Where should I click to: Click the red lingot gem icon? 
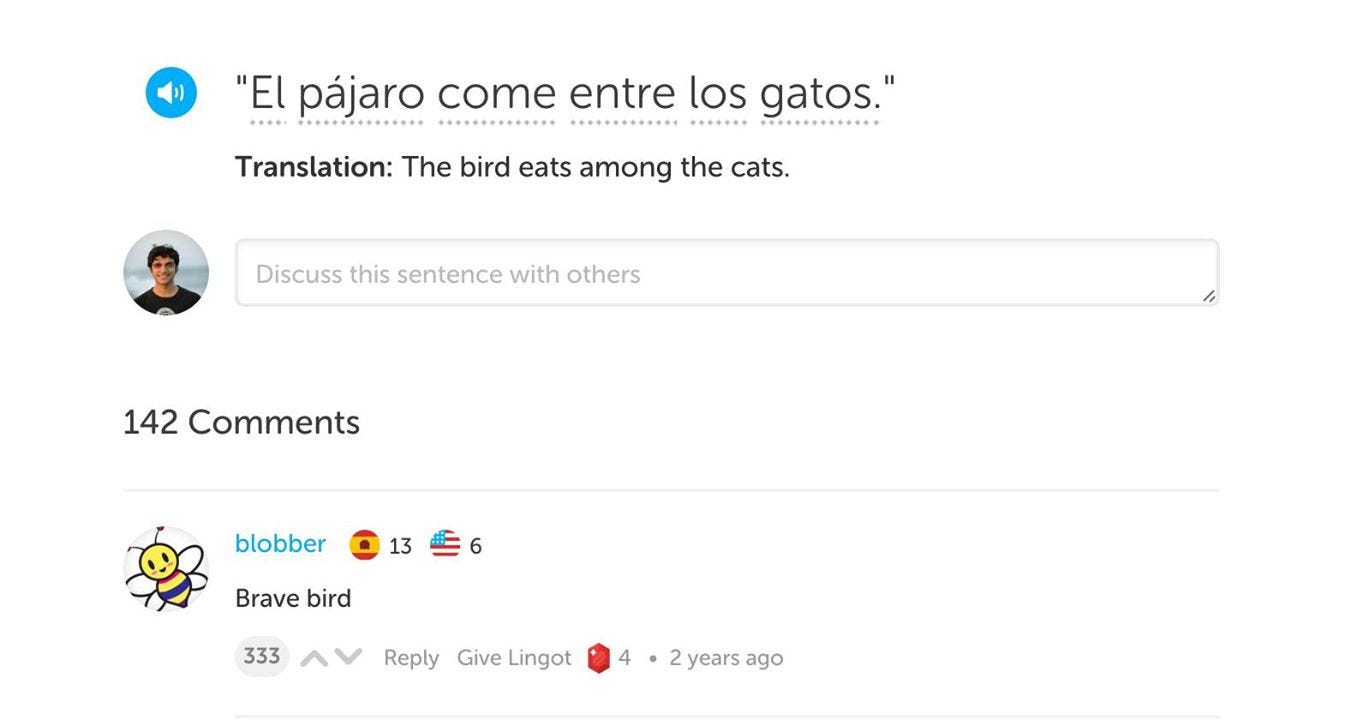coord(598,658)
